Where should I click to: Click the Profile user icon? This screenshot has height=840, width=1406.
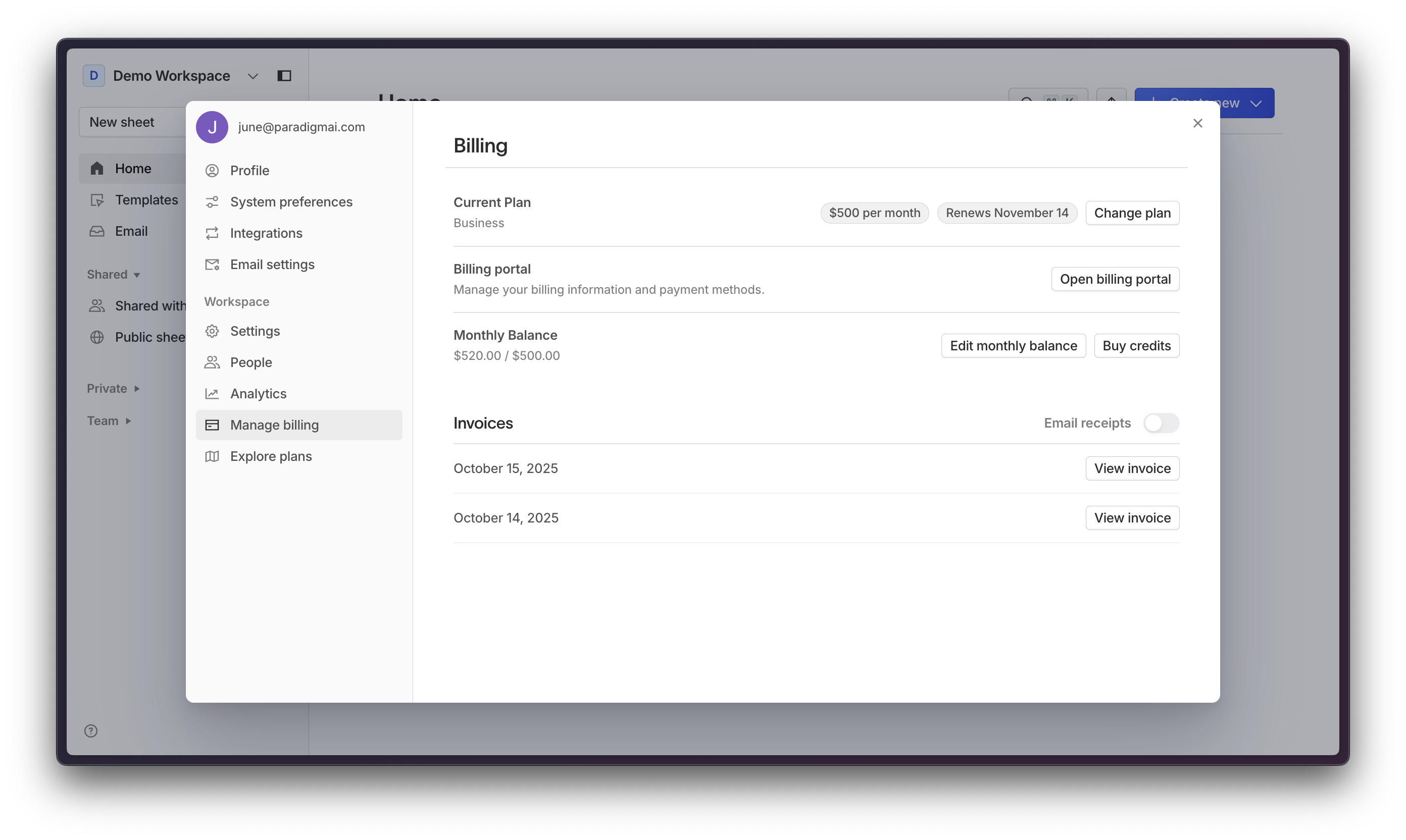tap(212, 171)
